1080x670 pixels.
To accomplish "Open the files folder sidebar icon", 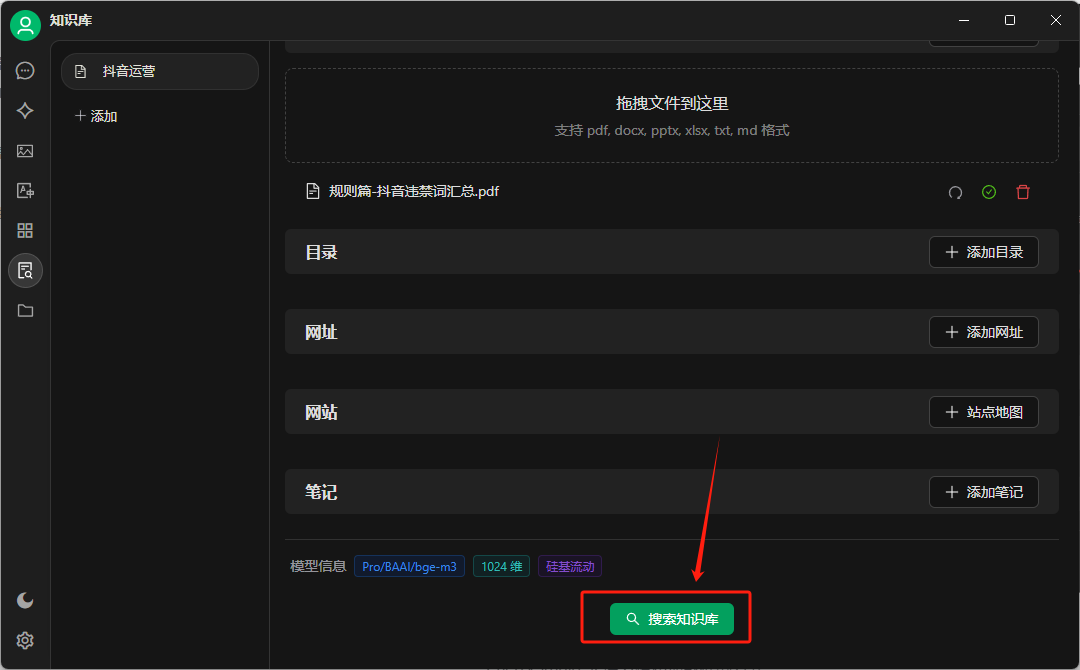I will coord(26,311).
